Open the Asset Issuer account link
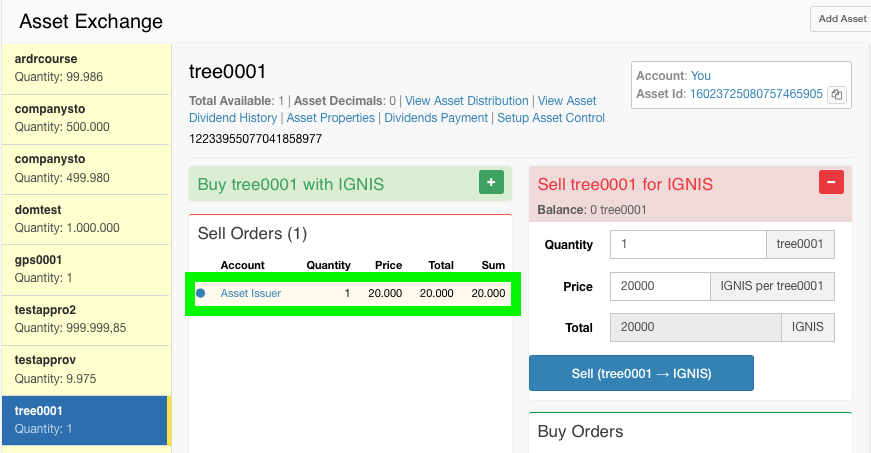The width and height of the screenshot is (871, 453). (250, 293)
